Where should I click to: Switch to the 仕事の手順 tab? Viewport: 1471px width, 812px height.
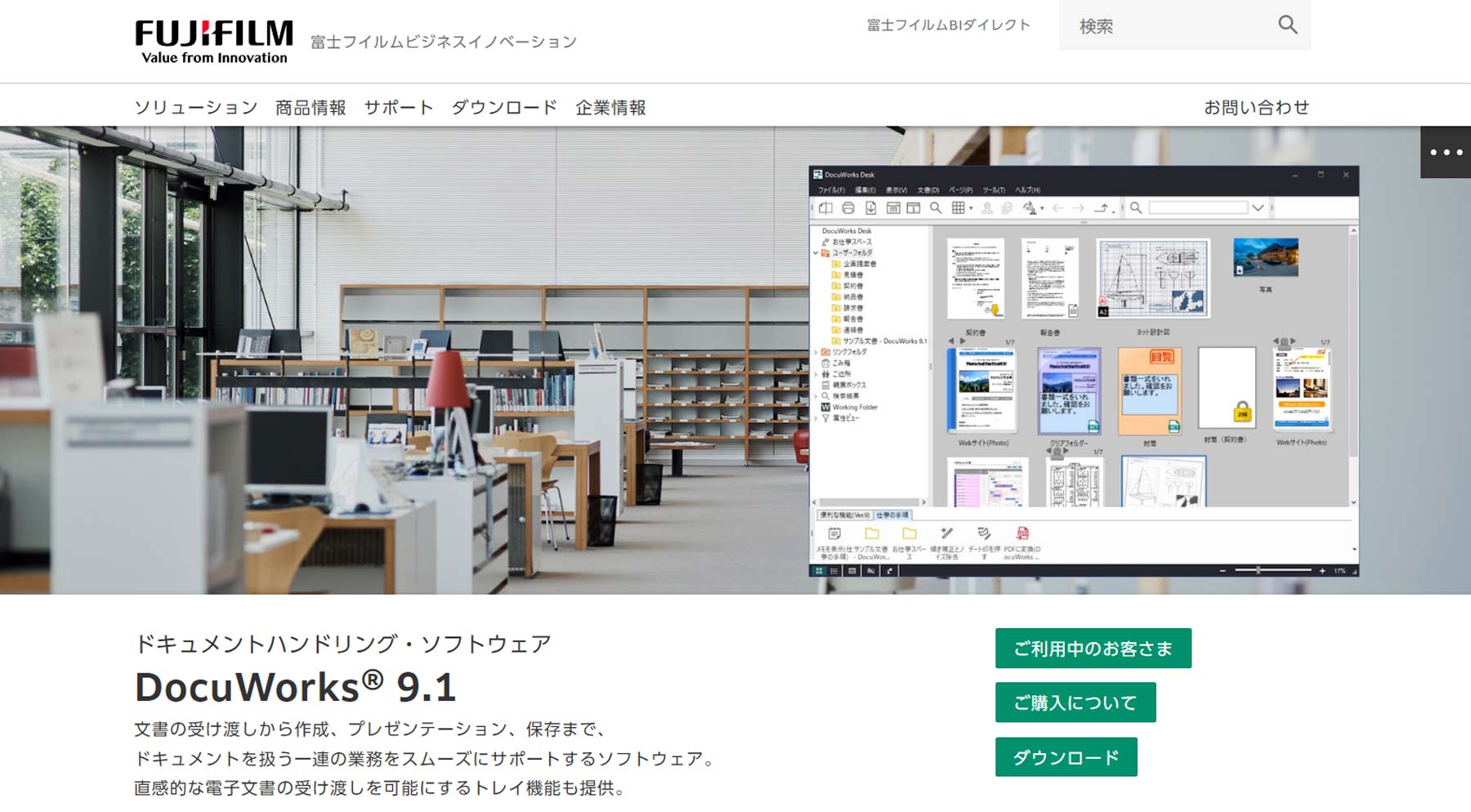point(892,515)
